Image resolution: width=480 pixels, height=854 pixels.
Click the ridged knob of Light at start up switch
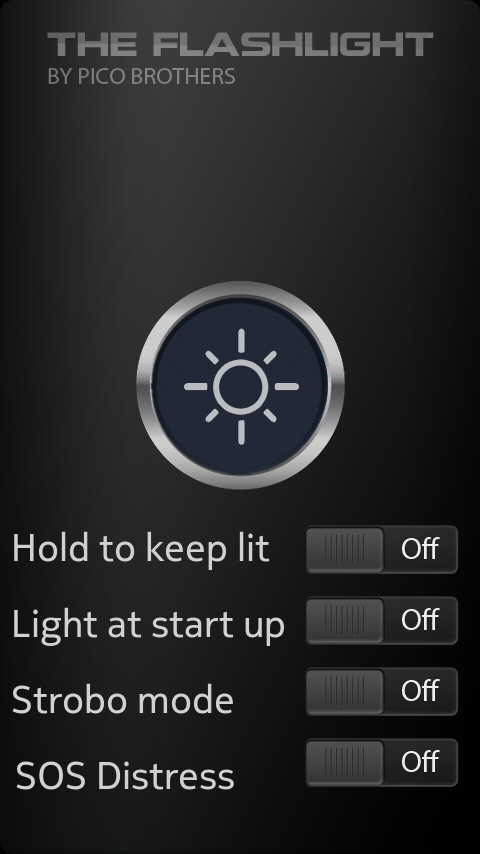pyautogui.click(x=345, y=620)
